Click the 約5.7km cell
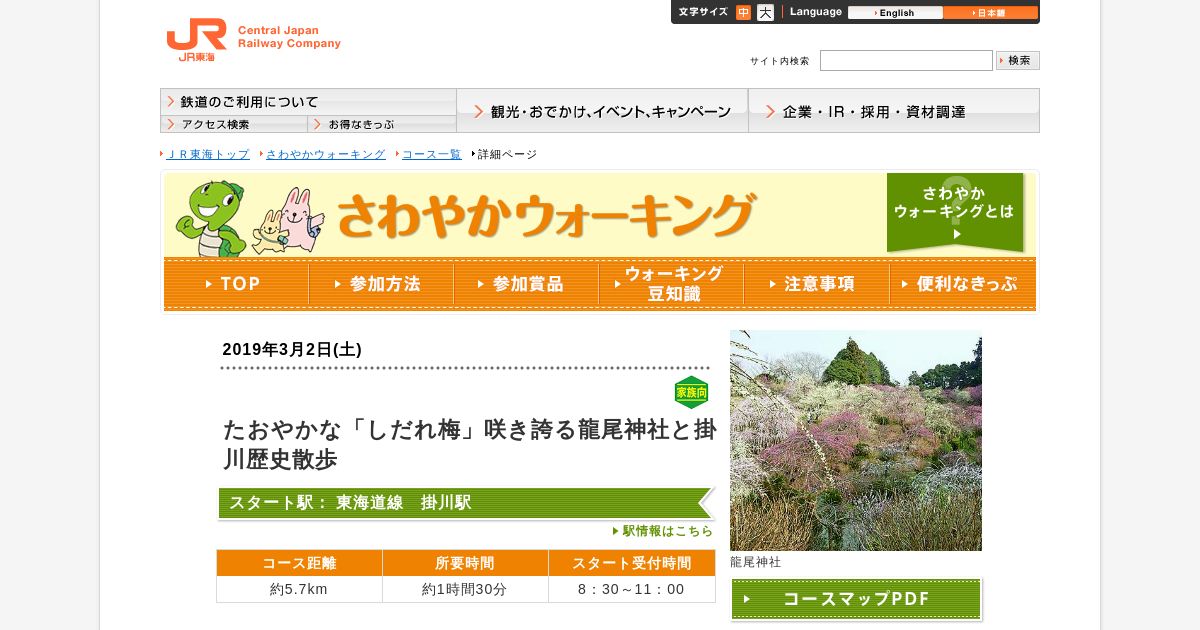Image resolution: width=1200 pixels, height=630 pixels. (x=299, y=589)
